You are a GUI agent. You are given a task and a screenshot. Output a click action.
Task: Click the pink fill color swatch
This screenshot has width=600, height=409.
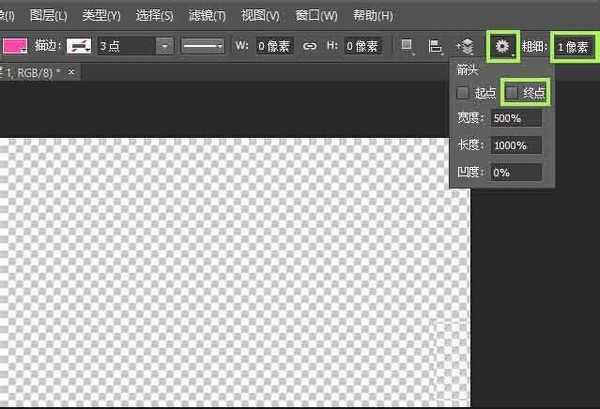(14, 46)
